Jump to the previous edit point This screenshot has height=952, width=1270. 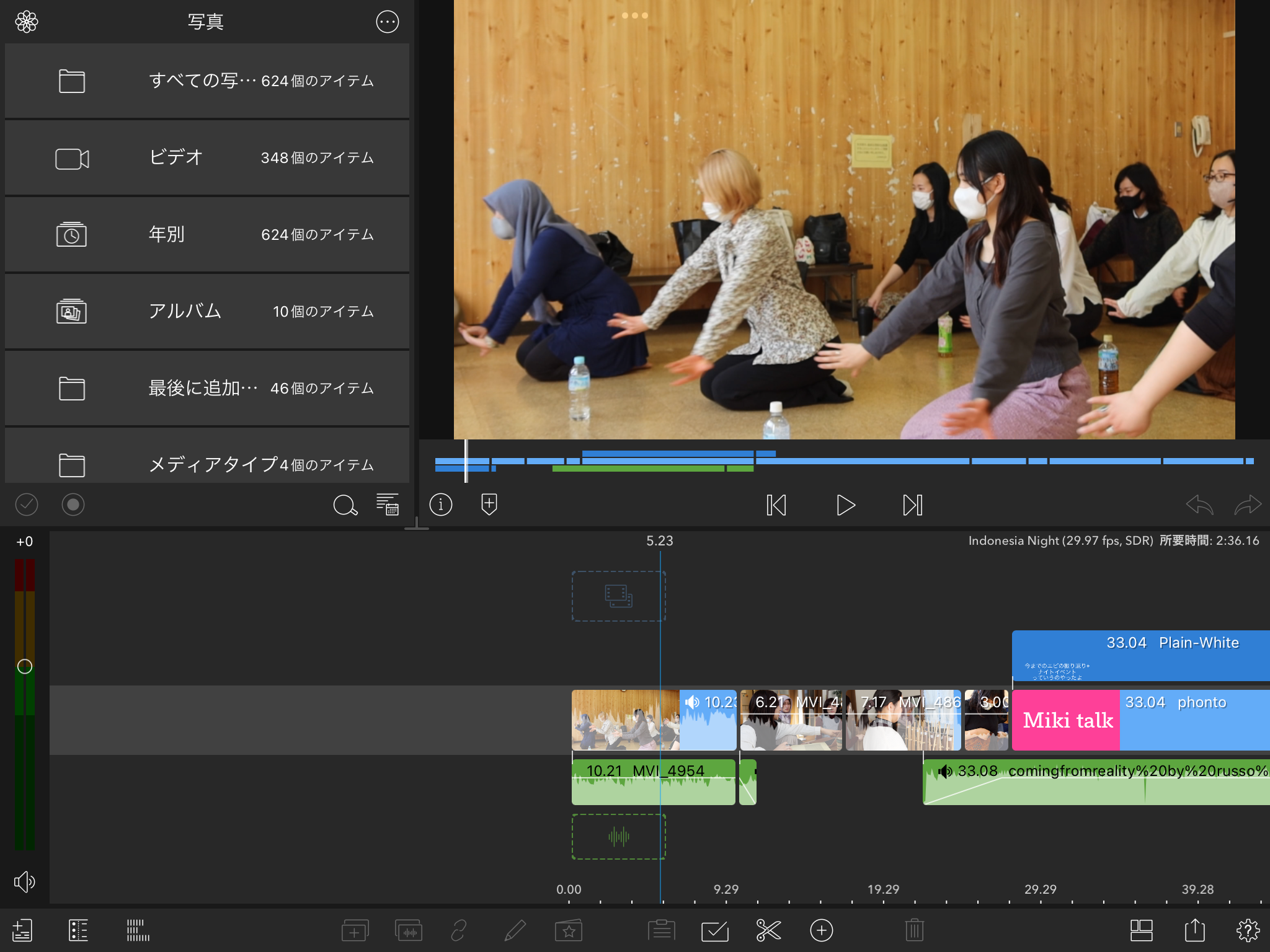coord(776,505)
